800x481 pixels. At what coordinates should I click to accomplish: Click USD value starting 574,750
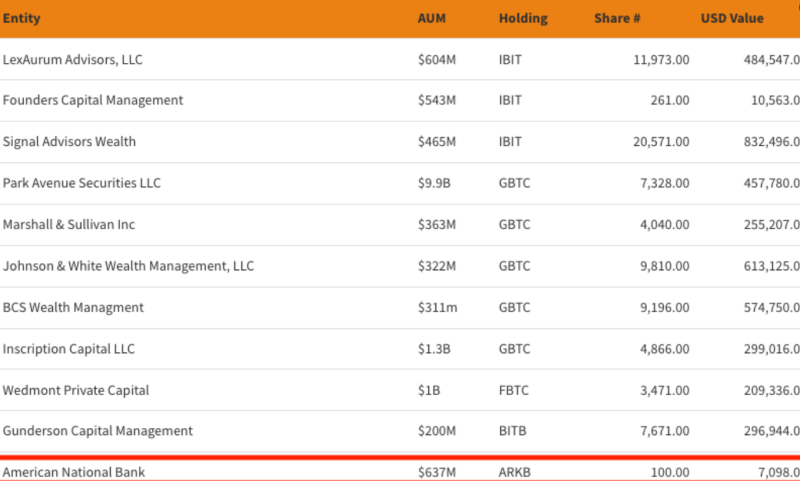(771, 307)
